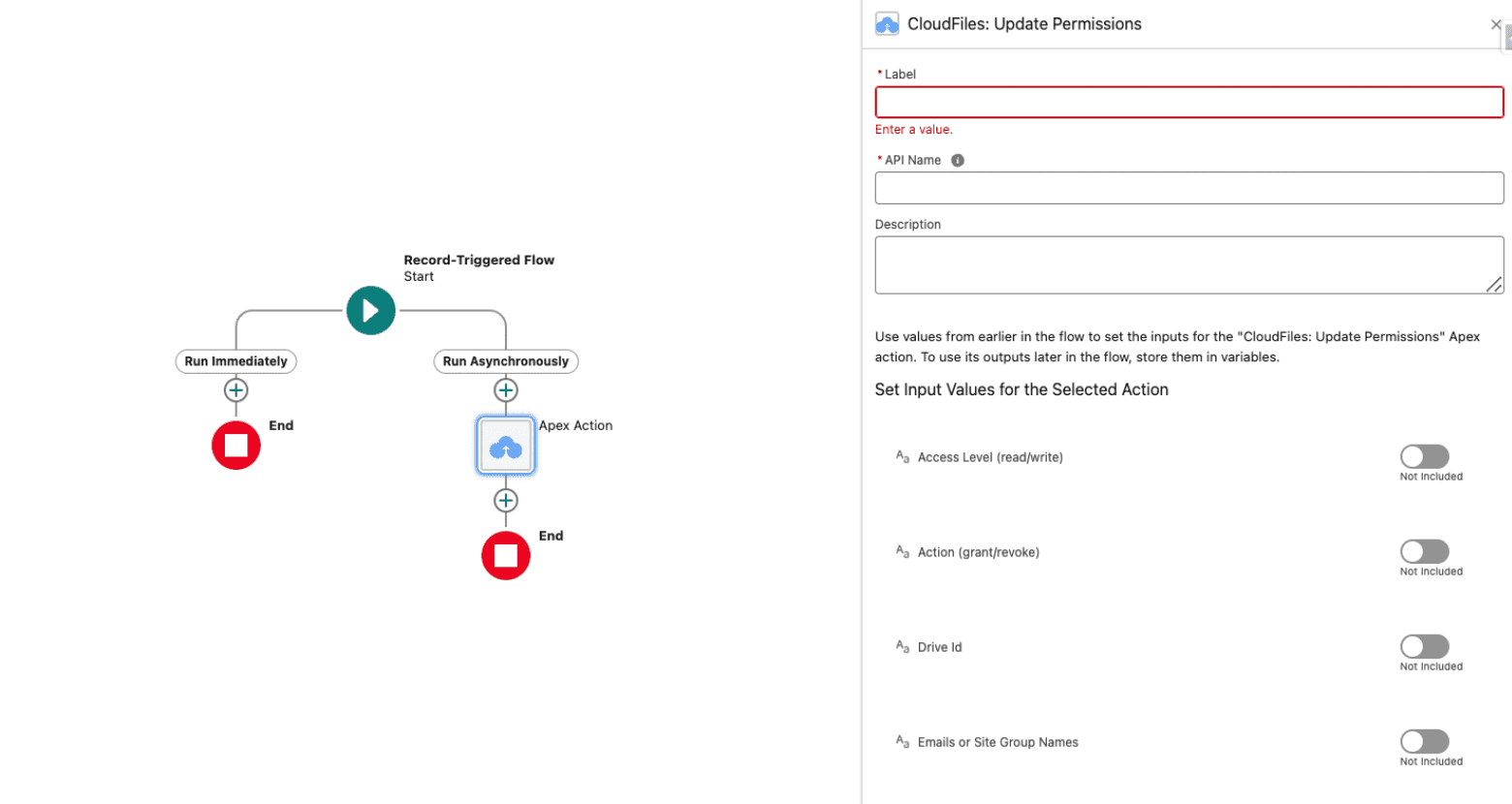Screen dimensions: 1512x804
Task: Select the CloudFiles Apex Action node
Action: [x=505, y=445]
